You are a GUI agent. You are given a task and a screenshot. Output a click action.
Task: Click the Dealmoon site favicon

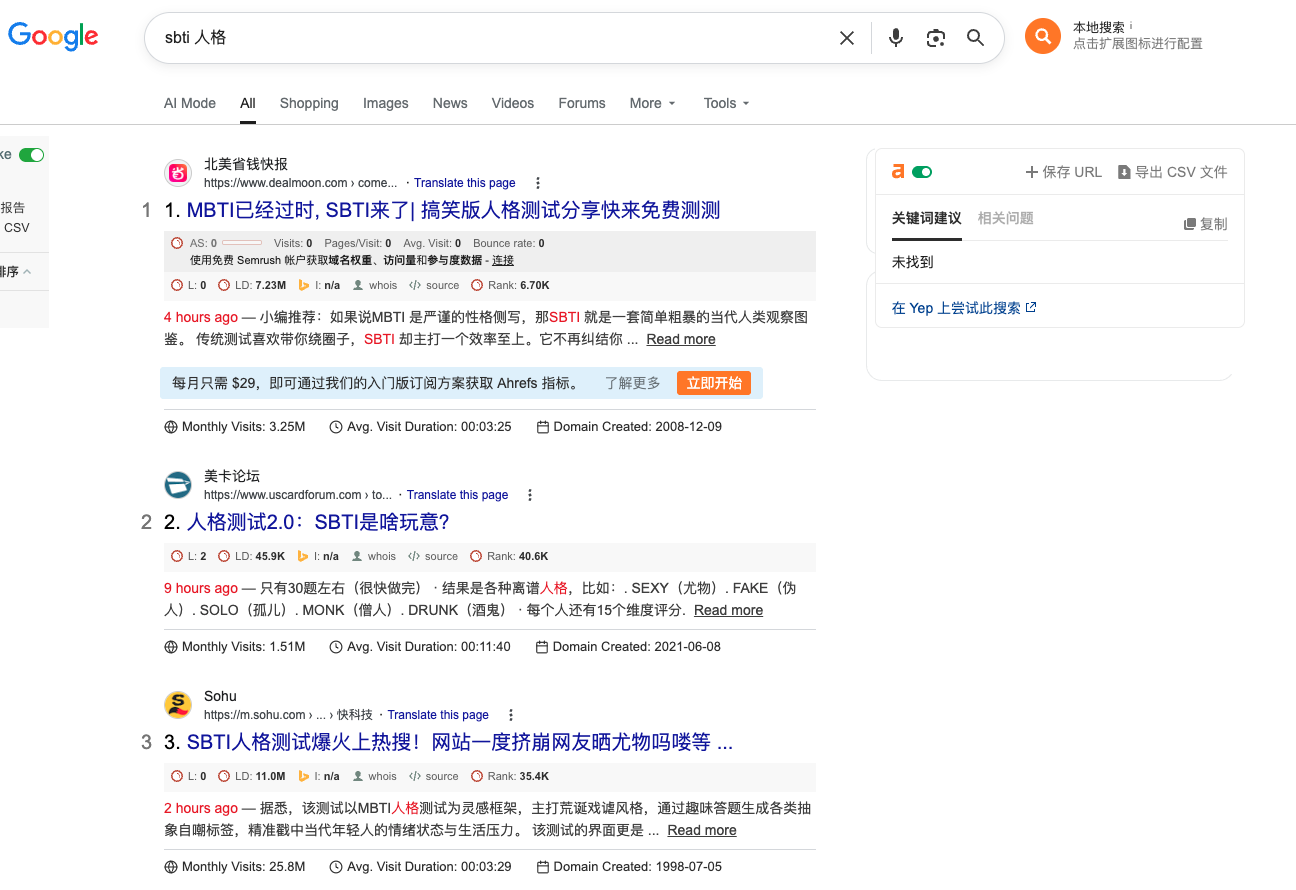tap(178, 173)
